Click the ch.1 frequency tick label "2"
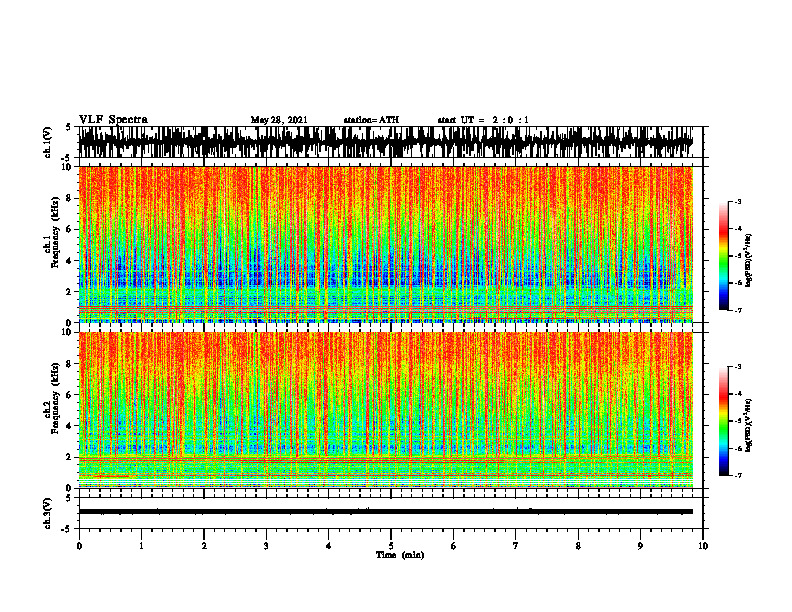The height and width of the screenshot is (612, 792). click(69, 291)
